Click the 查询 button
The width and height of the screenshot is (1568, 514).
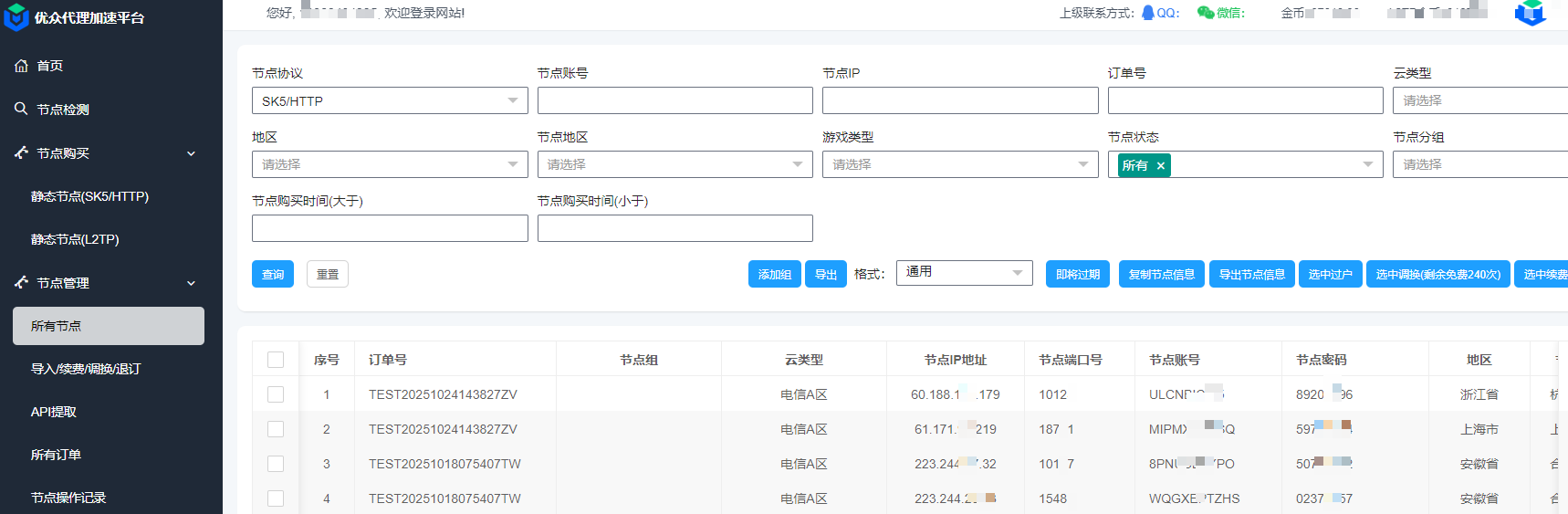pos(273,274)
